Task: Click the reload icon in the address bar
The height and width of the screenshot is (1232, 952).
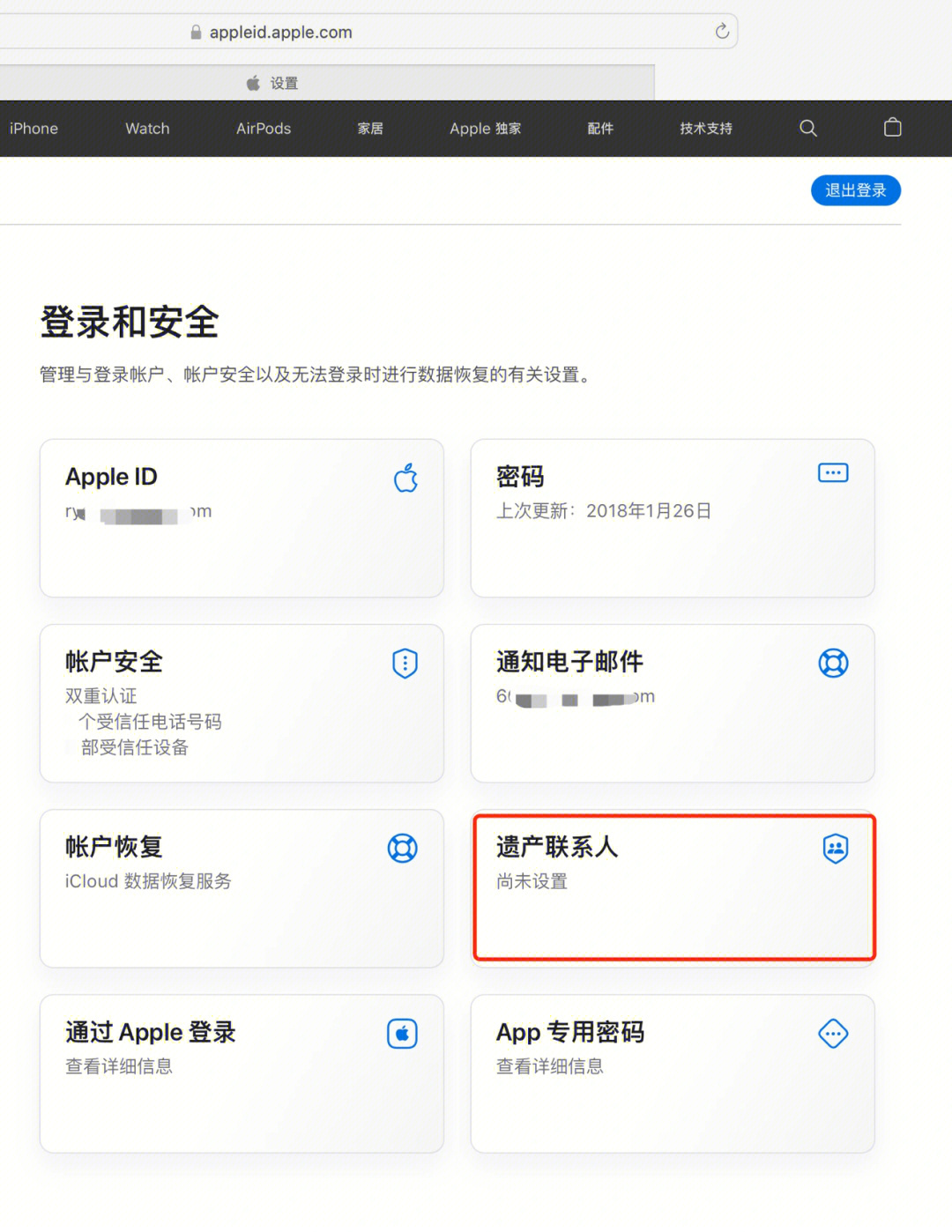Action: (x=722, y=32)
